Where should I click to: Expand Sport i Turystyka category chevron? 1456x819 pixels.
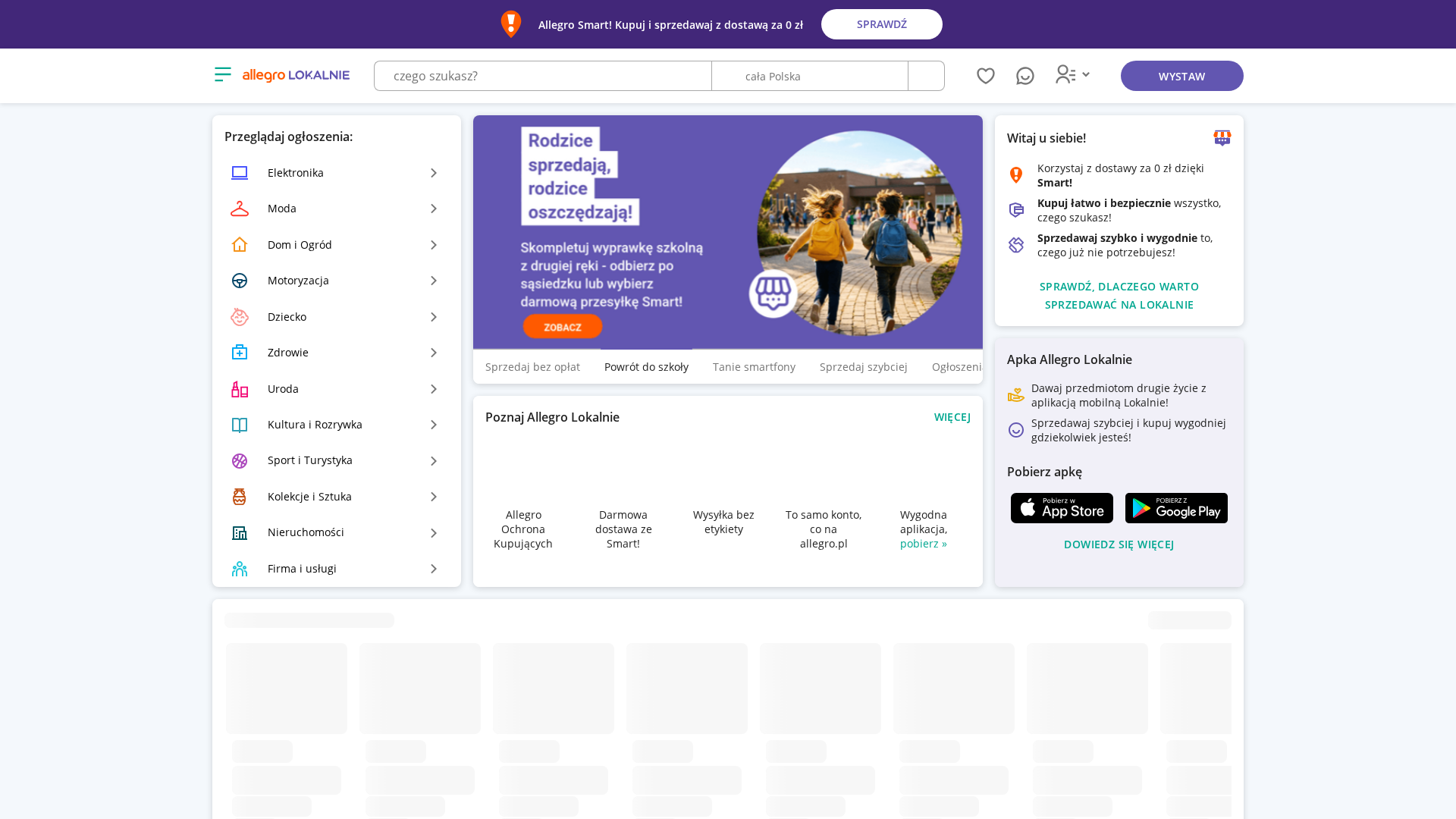434,460
